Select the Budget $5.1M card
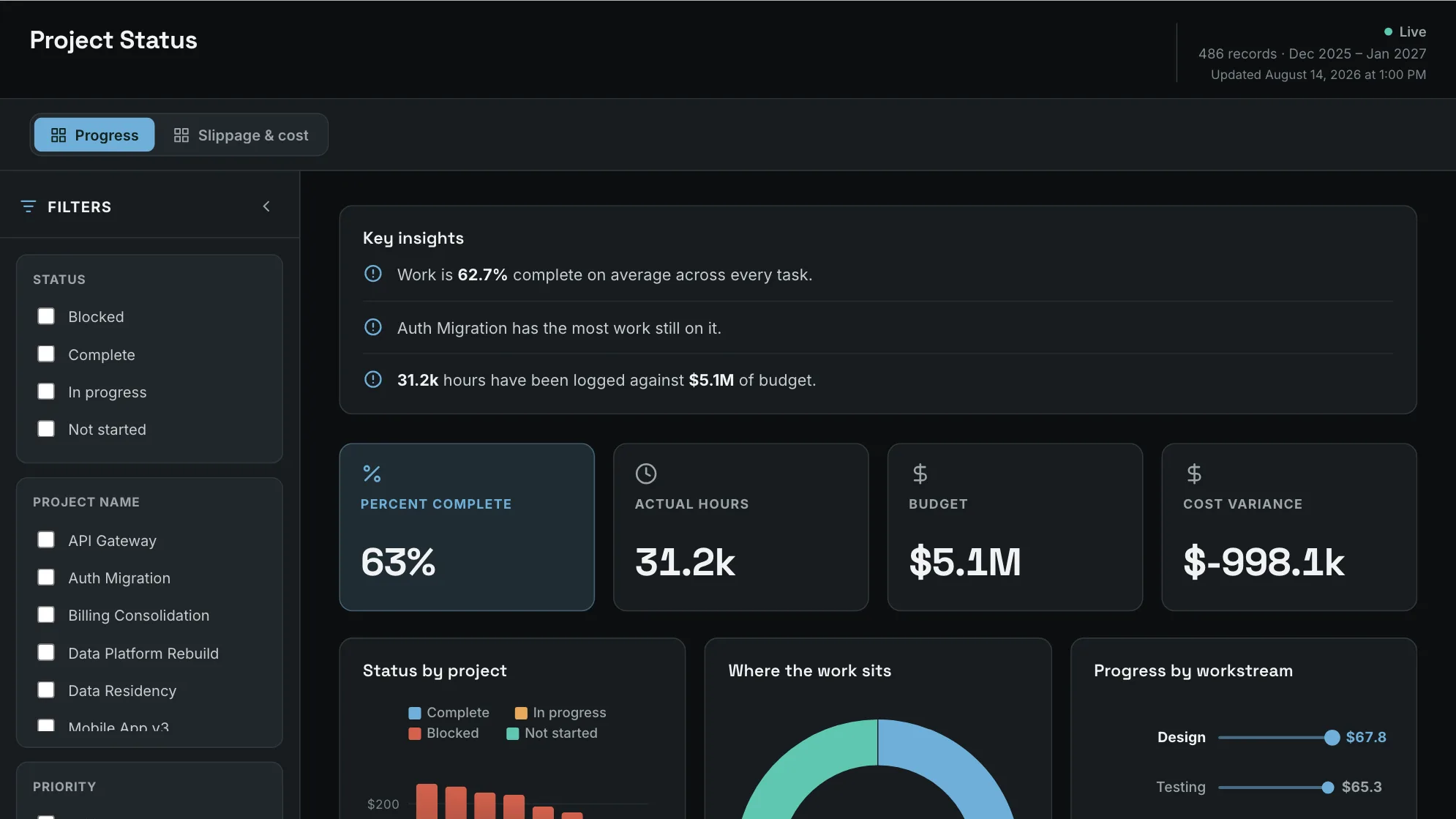Image resolution: width=1456 pixels, height=819 pixels. click(x=1015, y=527)
